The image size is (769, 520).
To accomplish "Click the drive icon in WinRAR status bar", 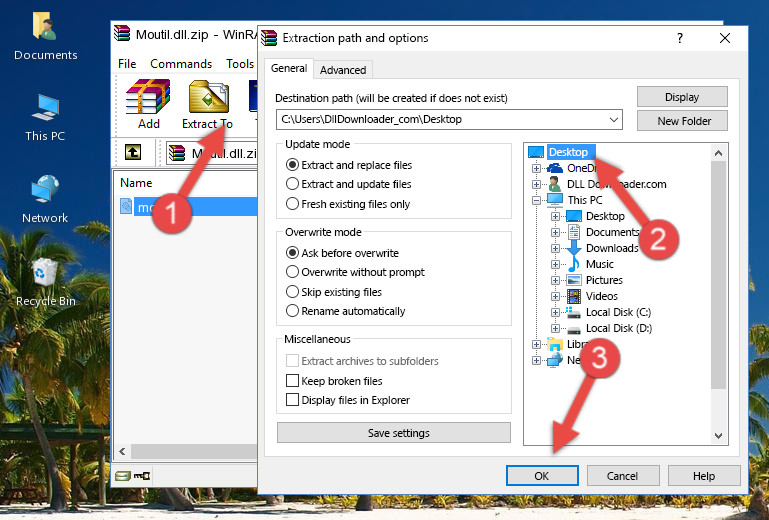I will (x=123, y=475).
